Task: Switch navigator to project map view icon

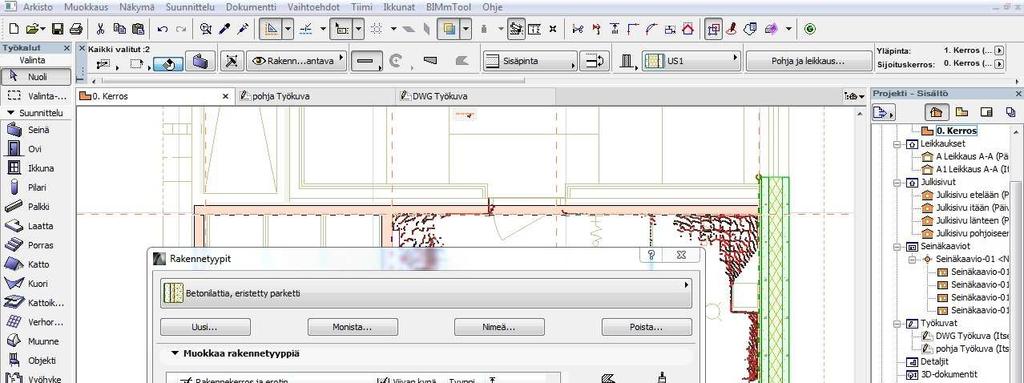Action: (936, 112)
